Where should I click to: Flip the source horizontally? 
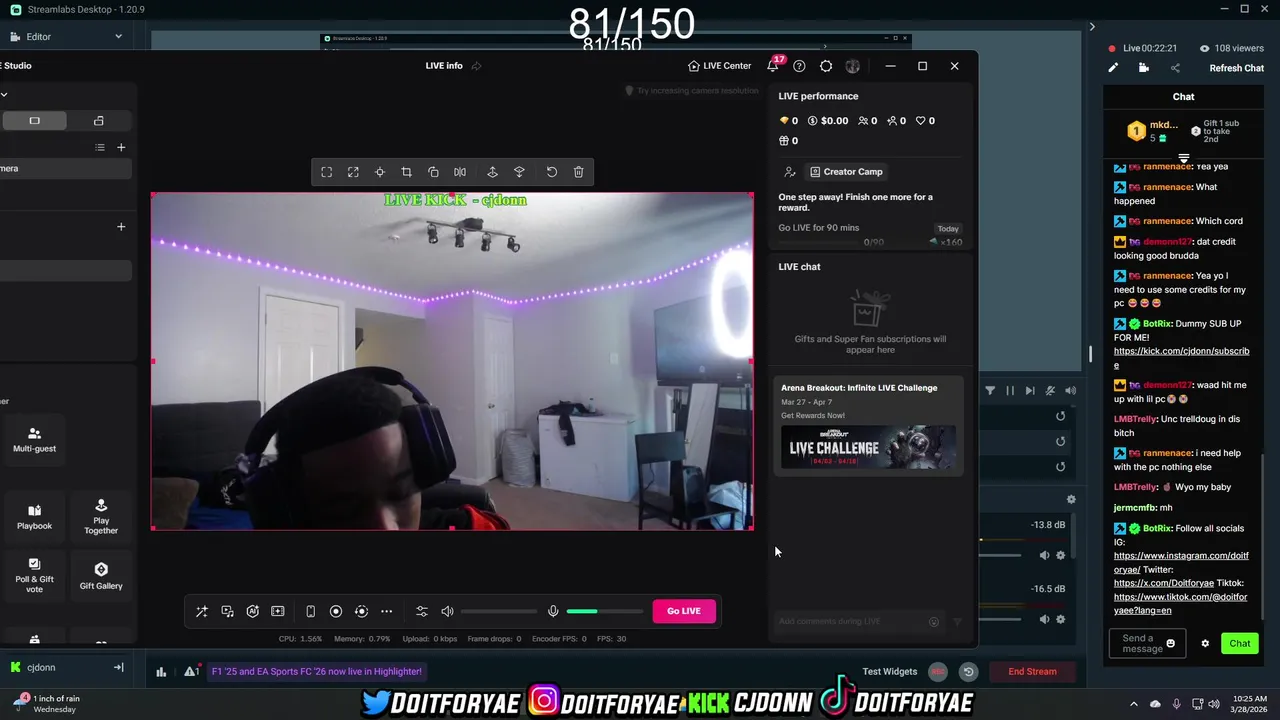click(460, 172)
